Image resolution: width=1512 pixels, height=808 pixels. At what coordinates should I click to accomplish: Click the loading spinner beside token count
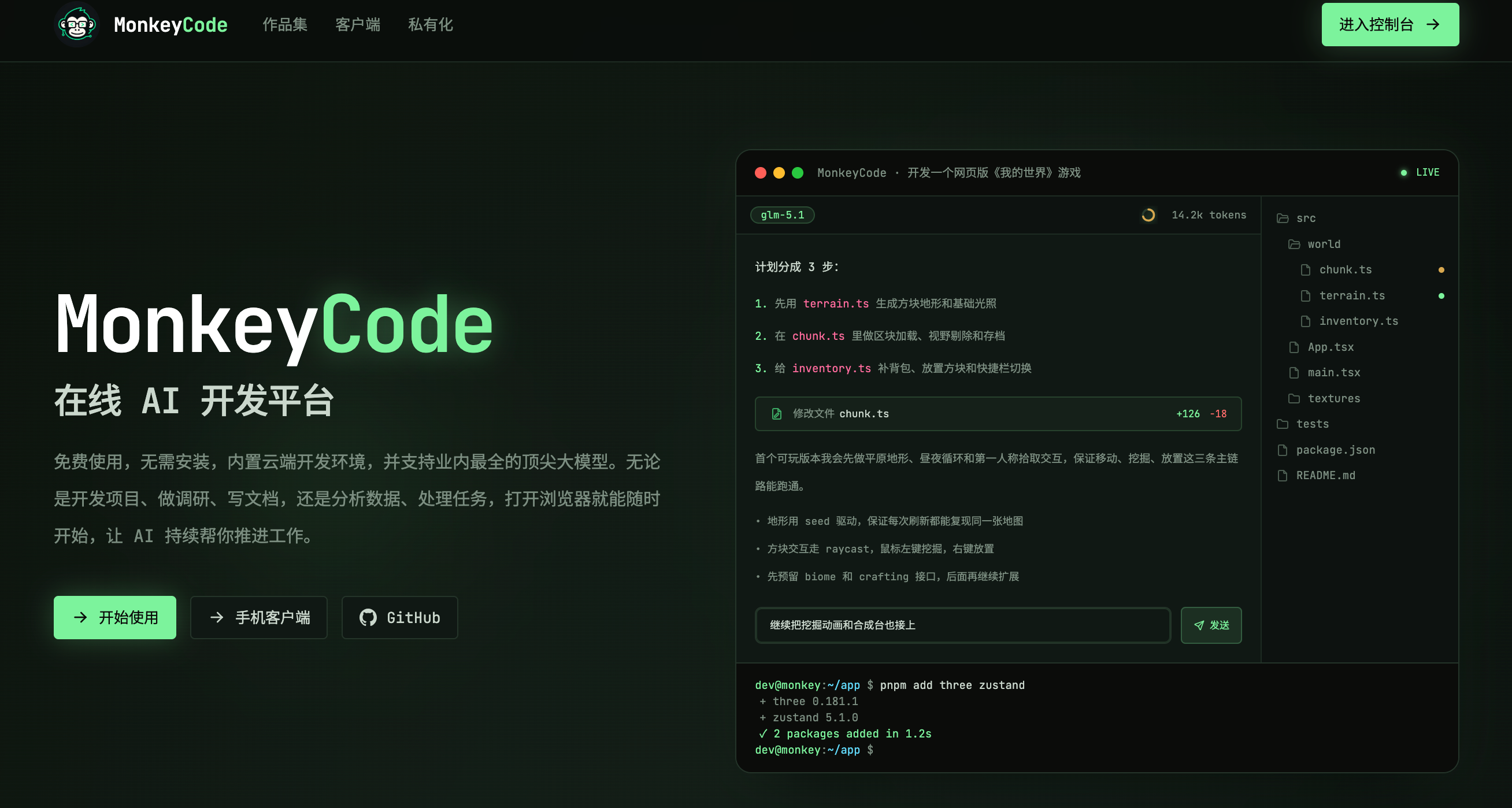(x=1148, y=216)
